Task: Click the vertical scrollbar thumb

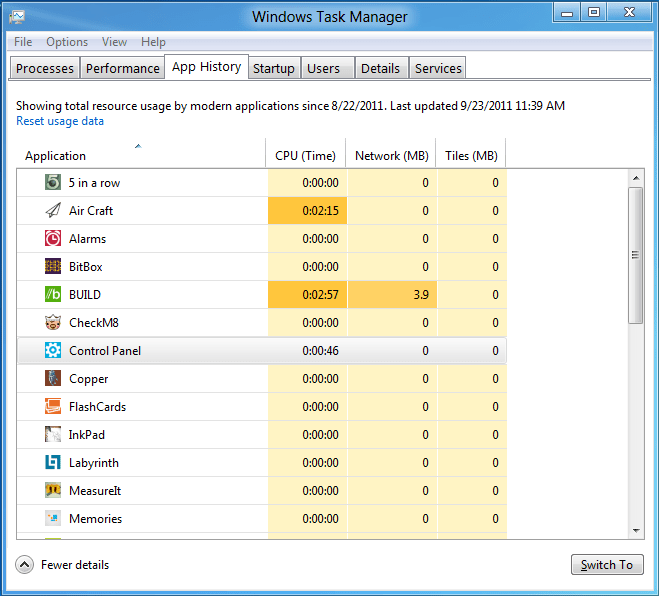Action: (x=635, y=255)
